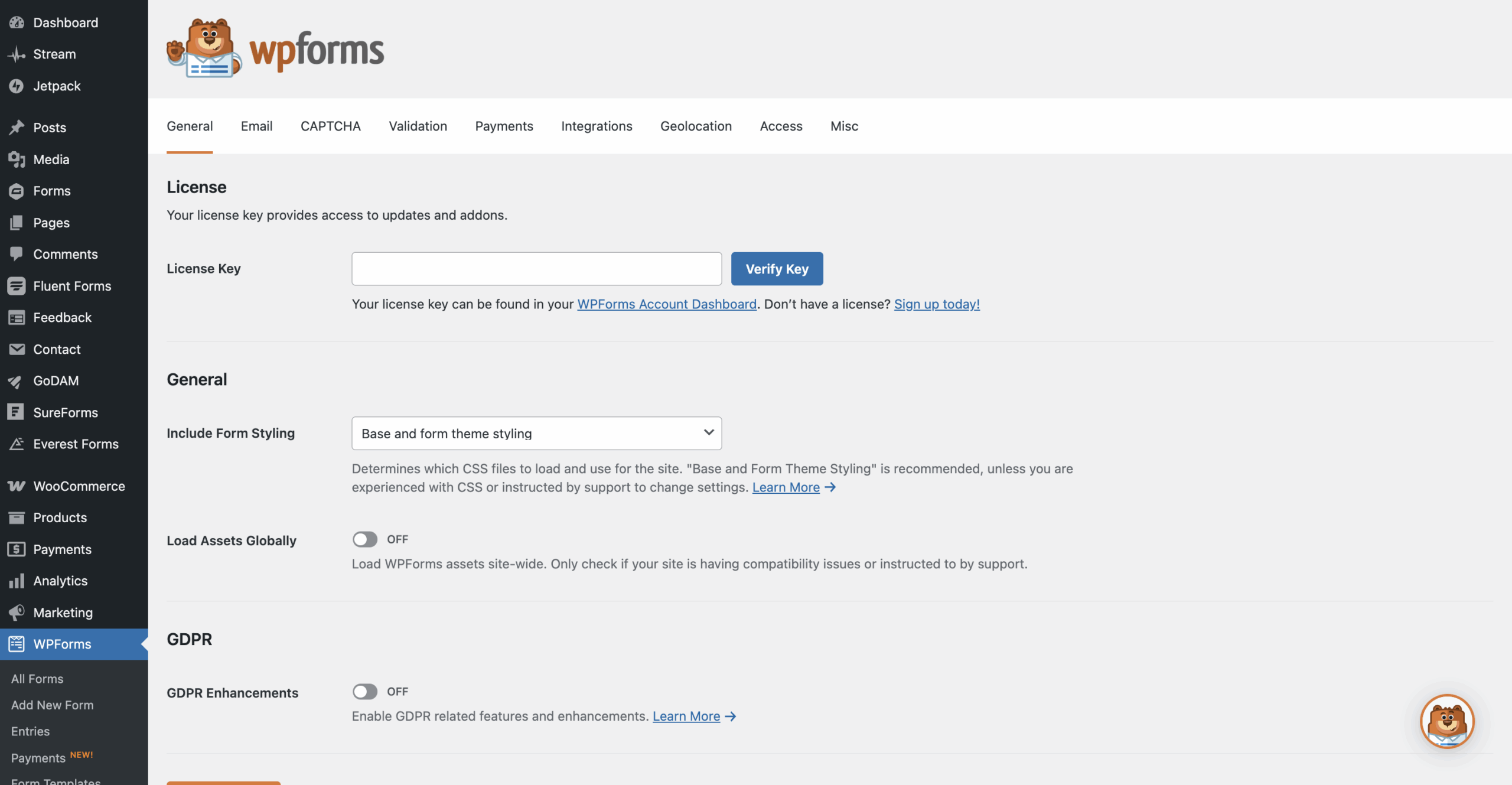The height and width of the screenshot is (785, 1512).
Task: Click inside the License Key field
Action: [536, 268]
